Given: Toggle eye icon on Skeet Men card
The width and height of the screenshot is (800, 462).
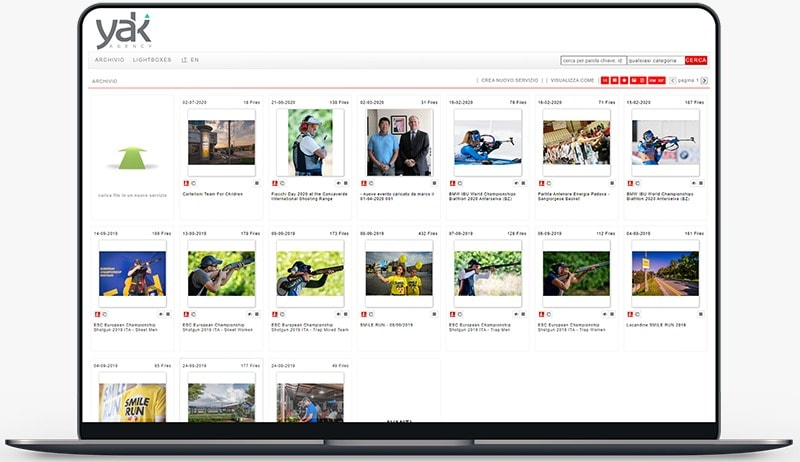Looking at the screenshot, I should click(161, 314).
